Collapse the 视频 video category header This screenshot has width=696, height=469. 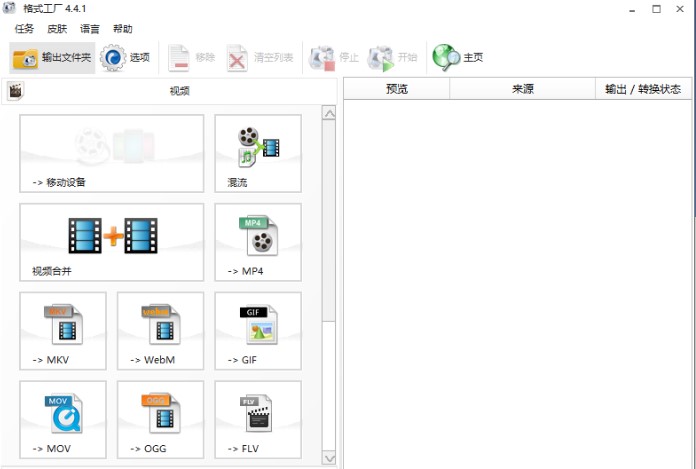coord(178,91)
